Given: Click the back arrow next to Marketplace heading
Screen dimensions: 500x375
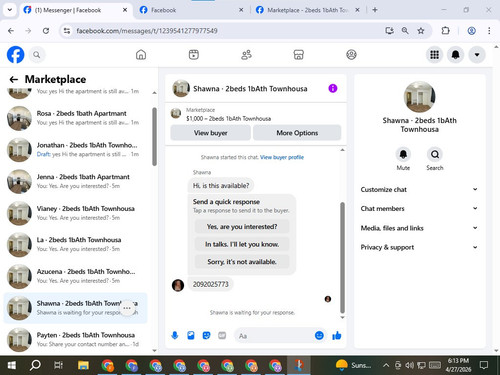Looking at the screenshot, I should point(14,79).
